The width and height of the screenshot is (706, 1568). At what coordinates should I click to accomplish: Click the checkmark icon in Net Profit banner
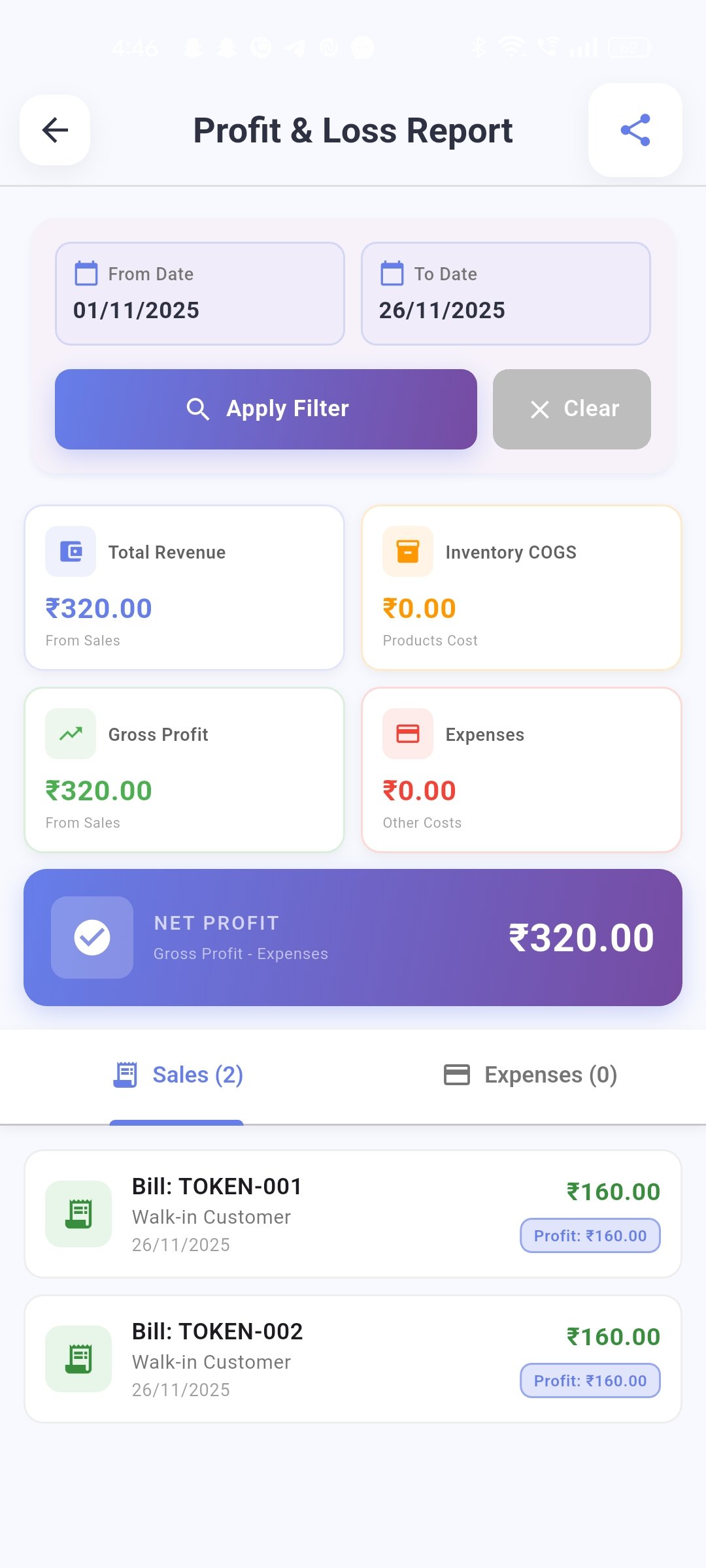click(92, 937)
